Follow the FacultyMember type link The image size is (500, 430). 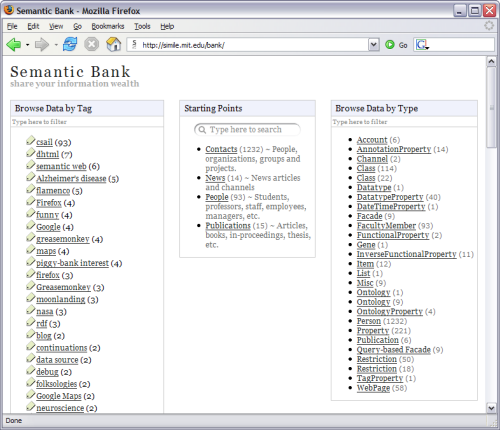click(386, 226)
